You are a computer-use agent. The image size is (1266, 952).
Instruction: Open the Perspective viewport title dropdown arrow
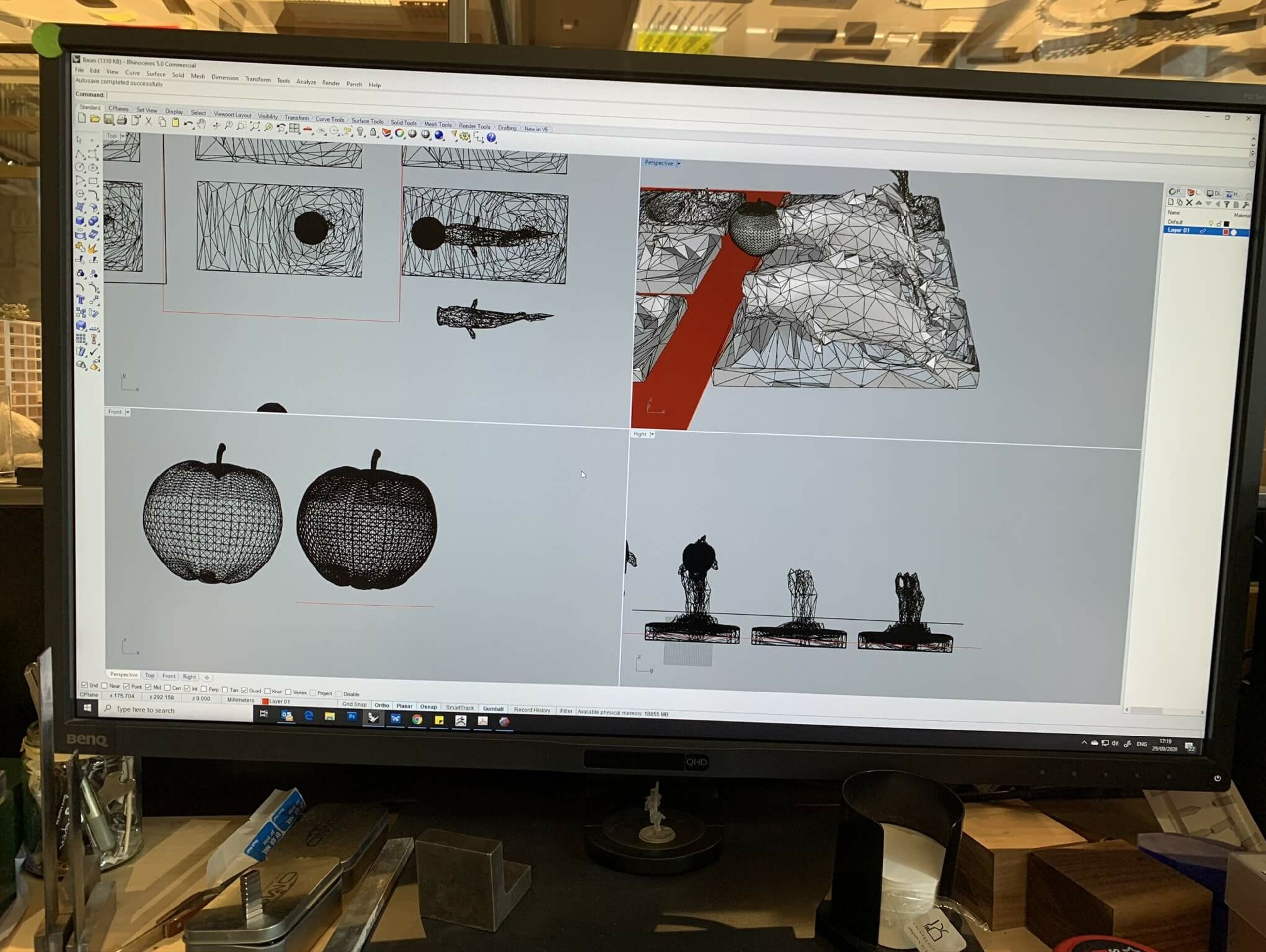(679, 164)
